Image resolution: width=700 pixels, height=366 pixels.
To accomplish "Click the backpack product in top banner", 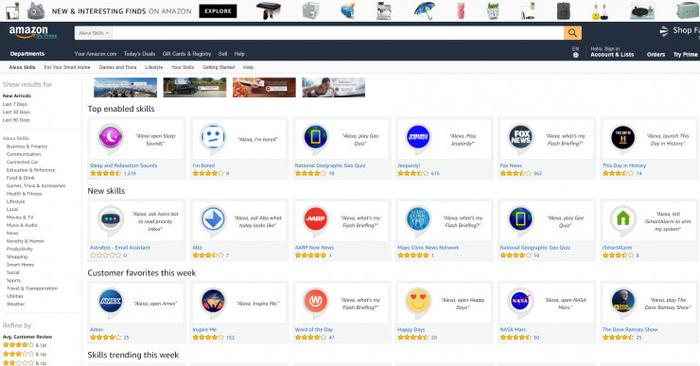I will [x=563, y=11].
